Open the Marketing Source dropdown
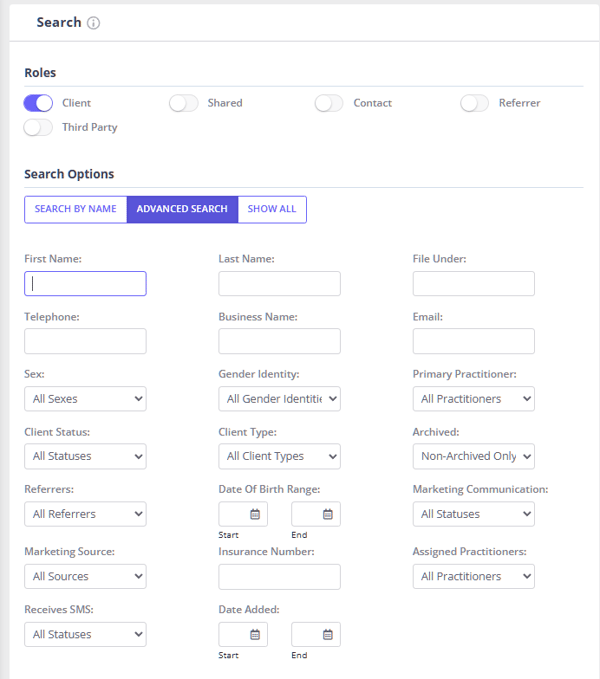 click(85, 576)
